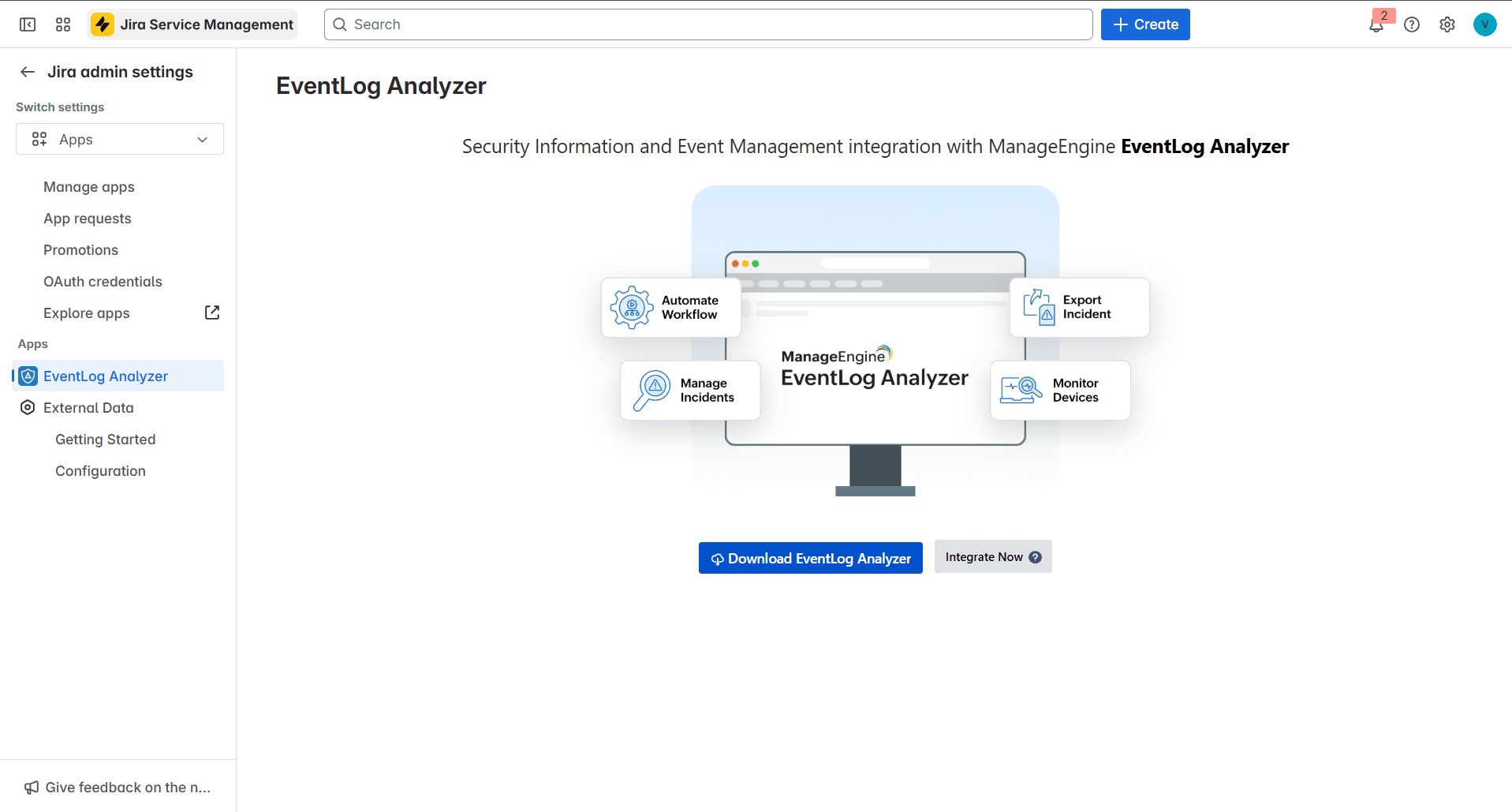Click the Monitor Devices card text
1512x812 pixels.
1076,390
